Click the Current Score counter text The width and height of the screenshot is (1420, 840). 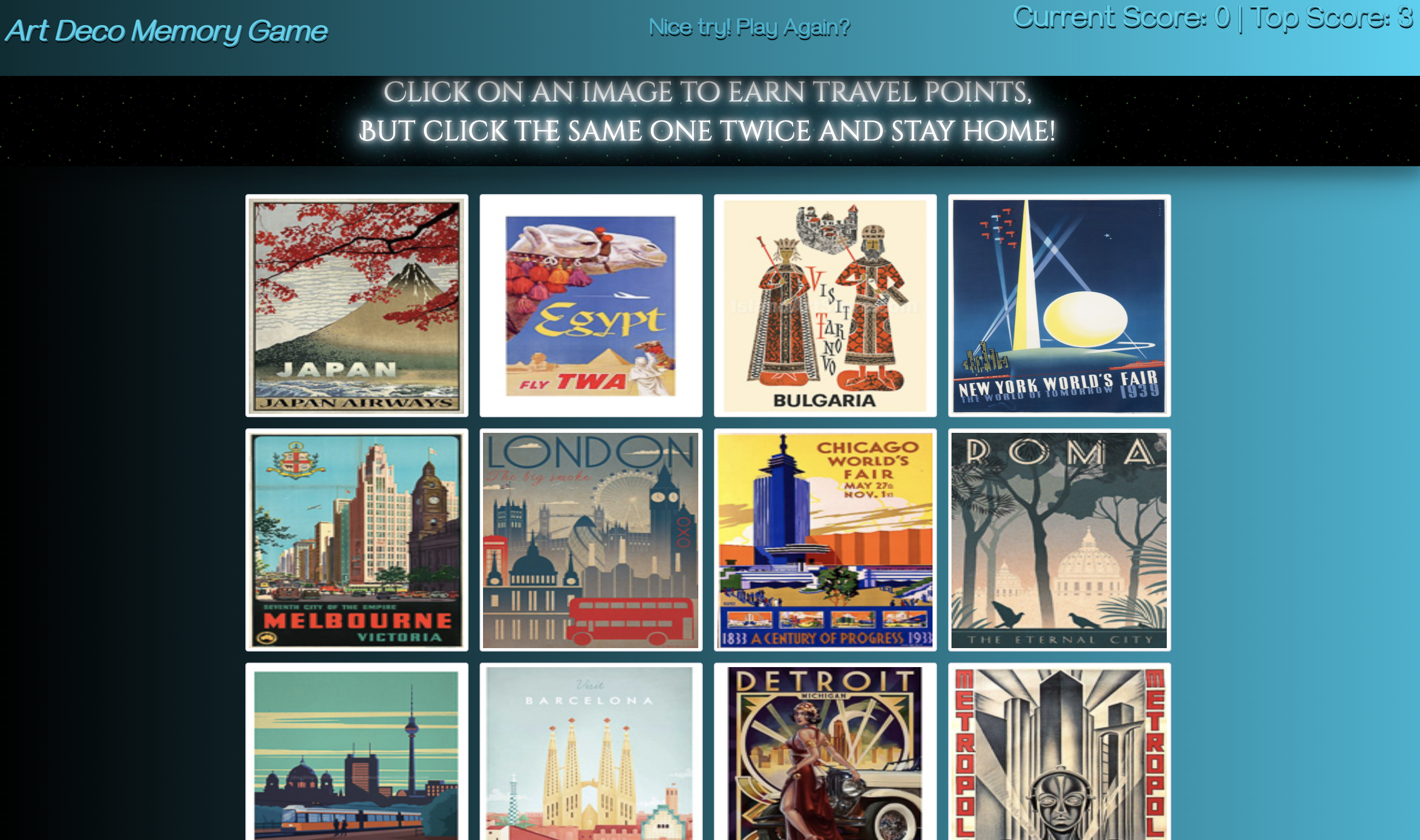click(1121, 17)
